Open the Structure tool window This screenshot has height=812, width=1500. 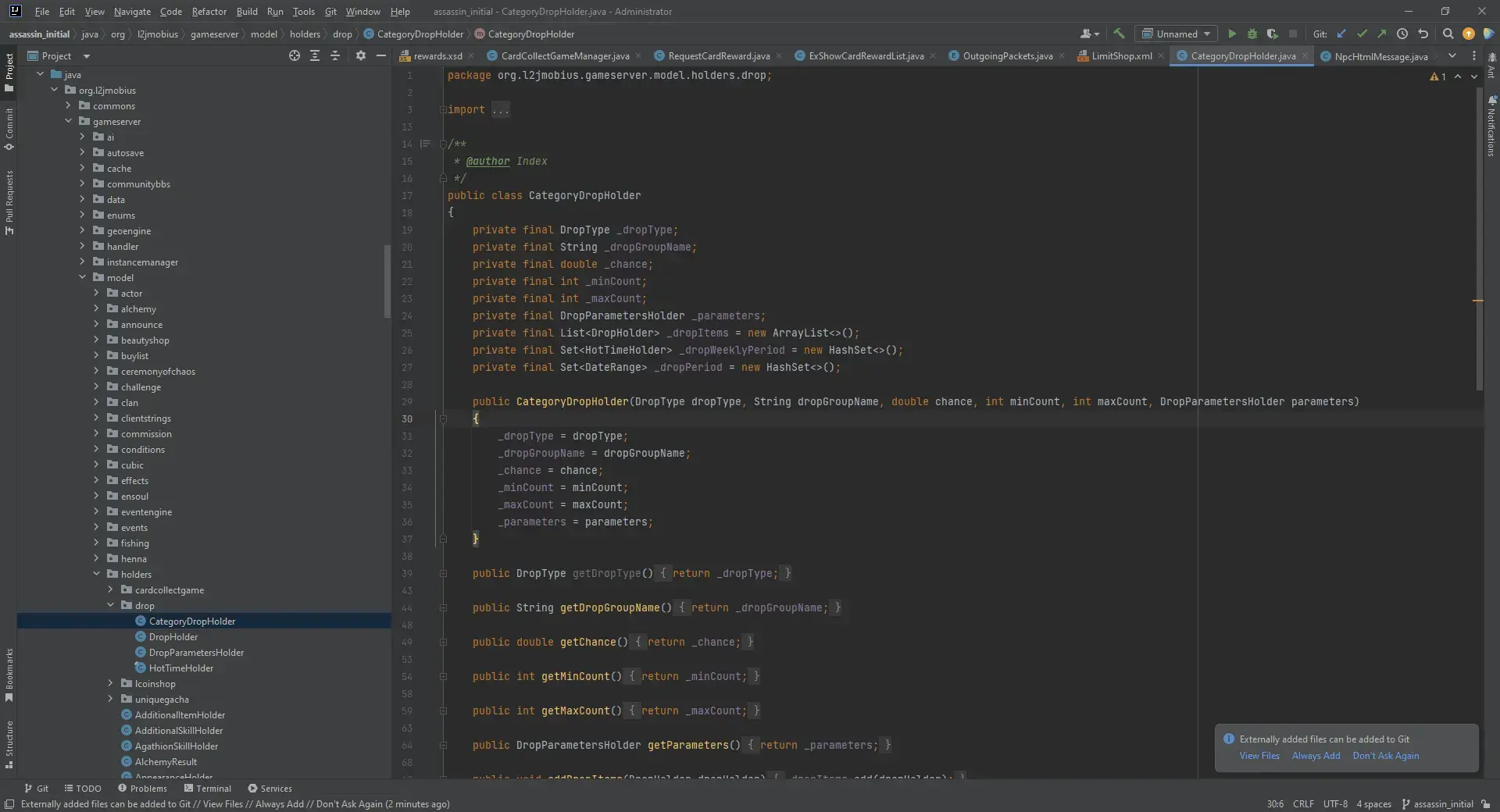point(9,745)
